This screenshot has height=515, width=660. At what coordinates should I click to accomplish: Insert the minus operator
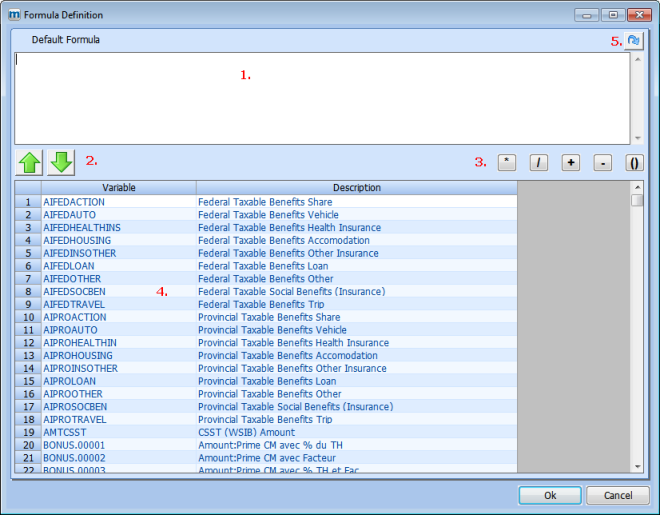pos(603,162)
